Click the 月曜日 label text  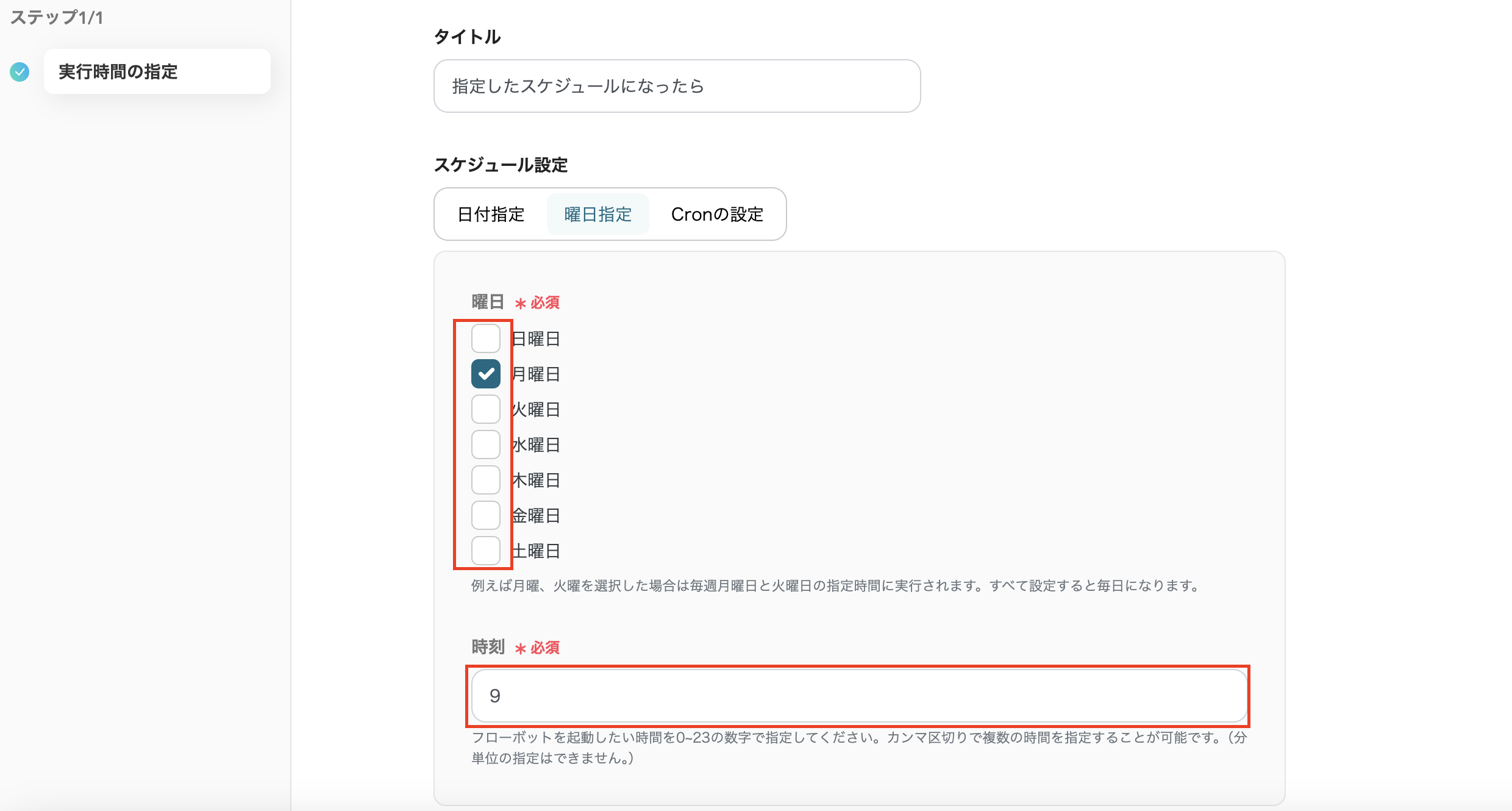[x=536, y=374]
